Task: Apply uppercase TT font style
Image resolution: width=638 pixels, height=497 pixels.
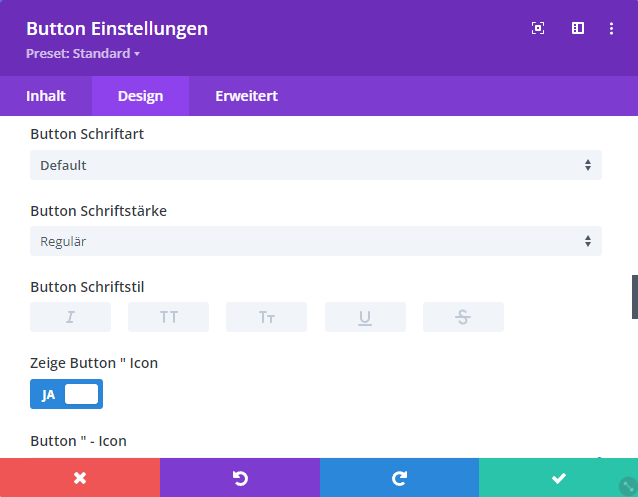Action: 168,317
